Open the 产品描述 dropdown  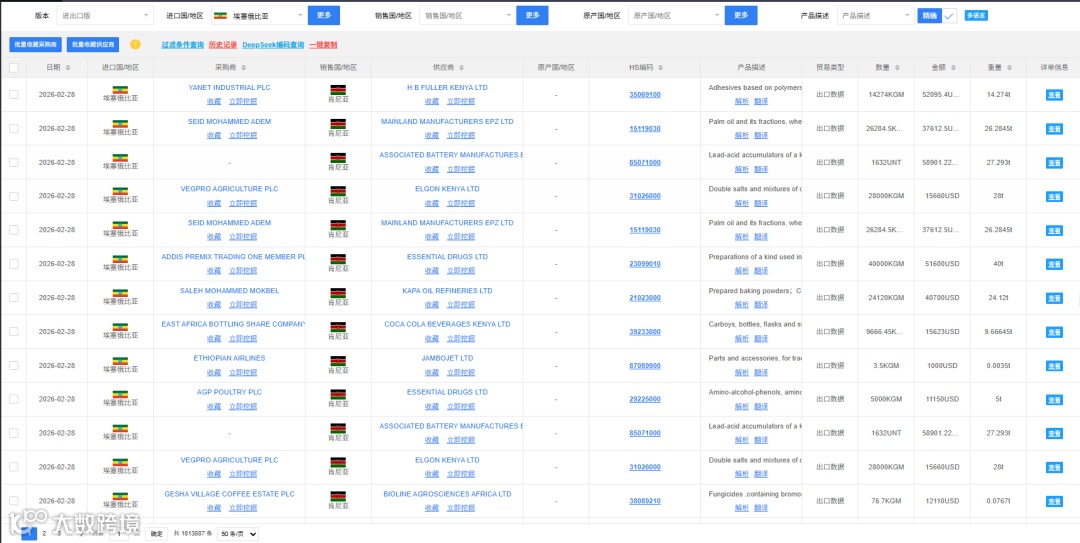[x=875, y=15]
